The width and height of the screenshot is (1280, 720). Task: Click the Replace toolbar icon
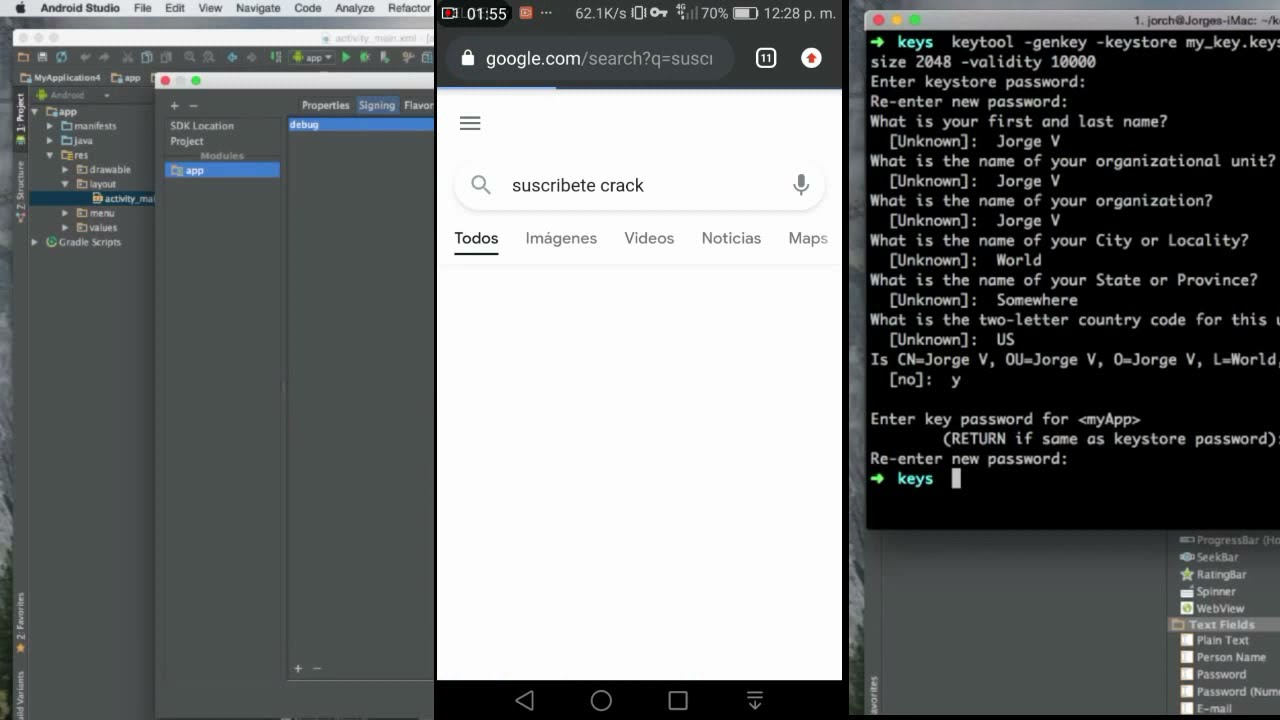208,57
